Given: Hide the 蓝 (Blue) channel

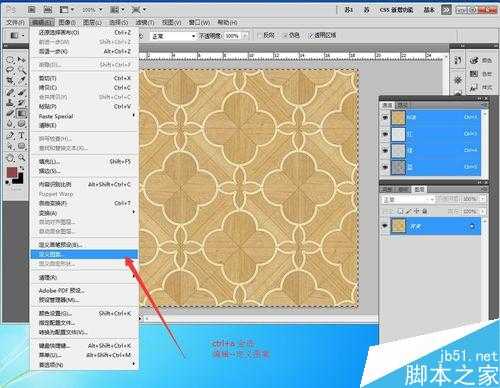Looking at the screenshot, I should click(x=385, y=166).
